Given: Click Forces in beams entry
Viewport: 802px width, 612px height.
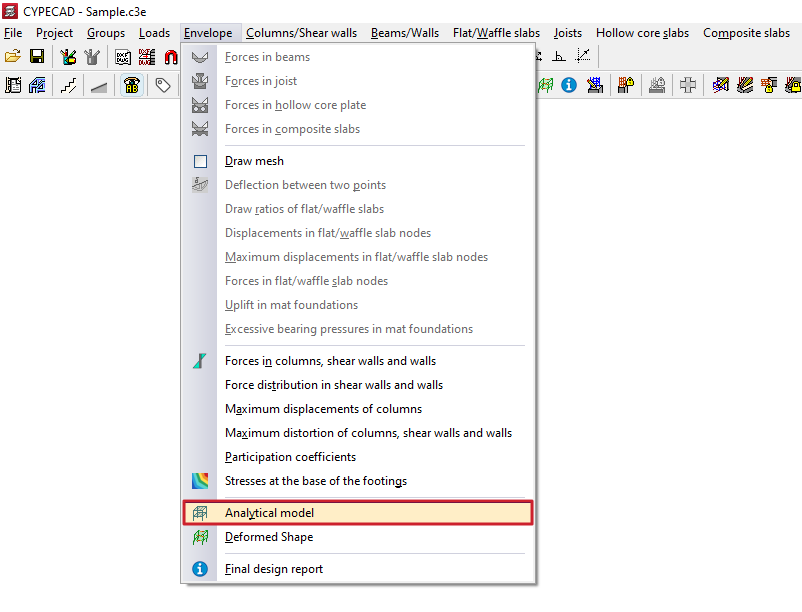Looking at the screenshot, I should [x=358, y=57].
